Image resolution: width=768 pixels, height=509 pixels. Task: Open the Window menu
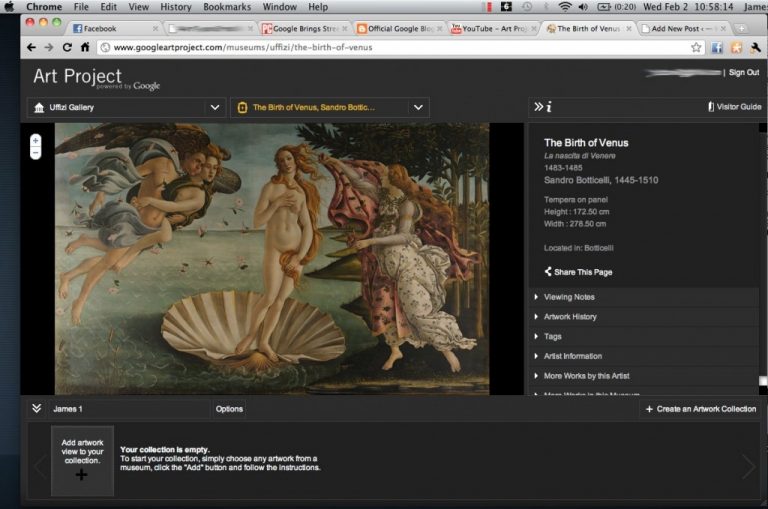point(280,7)
